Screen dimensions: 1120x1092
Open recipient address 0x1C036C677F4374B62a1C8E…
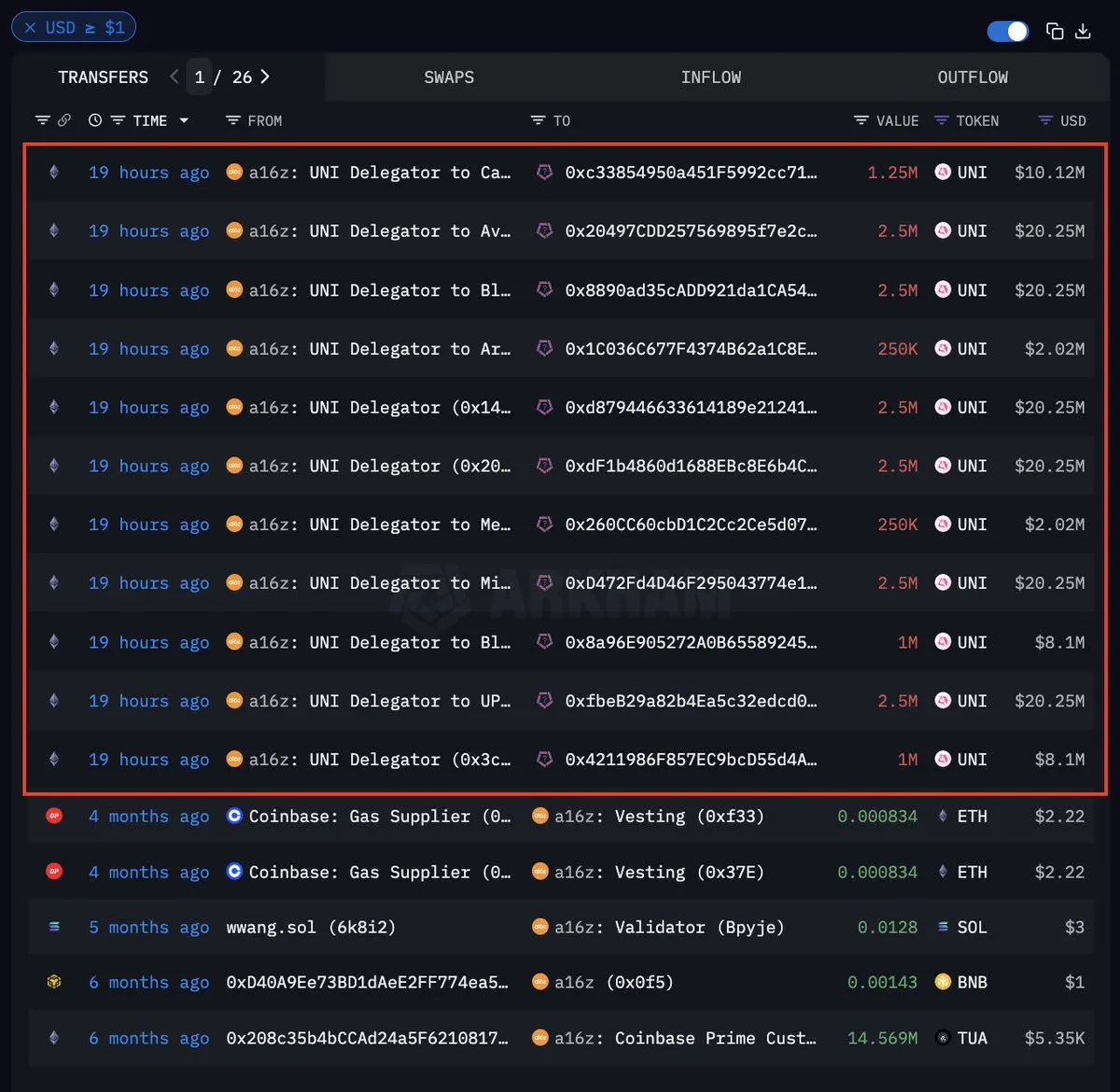point(691,349)
